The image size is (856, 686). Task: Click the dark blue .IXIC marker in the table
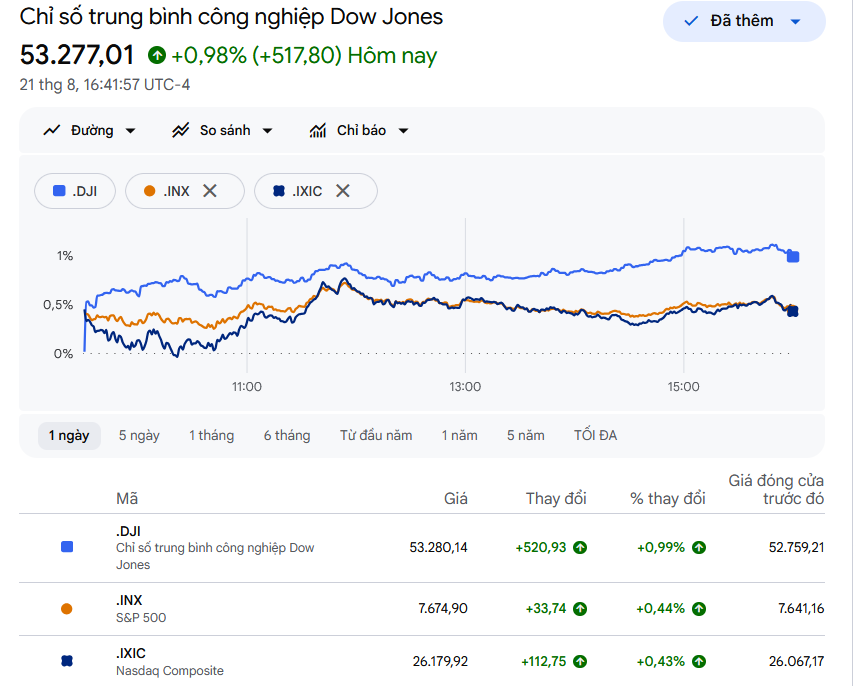pyautogui.click(x=67, y=661)
